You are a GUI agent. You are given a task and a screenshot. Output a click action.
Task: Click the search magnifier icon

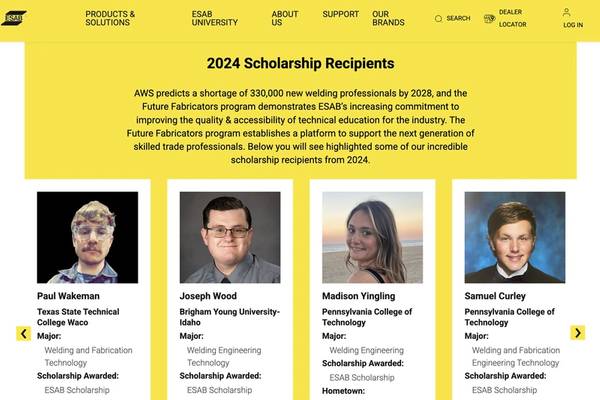pyautogui.click(x=439, y=18)
